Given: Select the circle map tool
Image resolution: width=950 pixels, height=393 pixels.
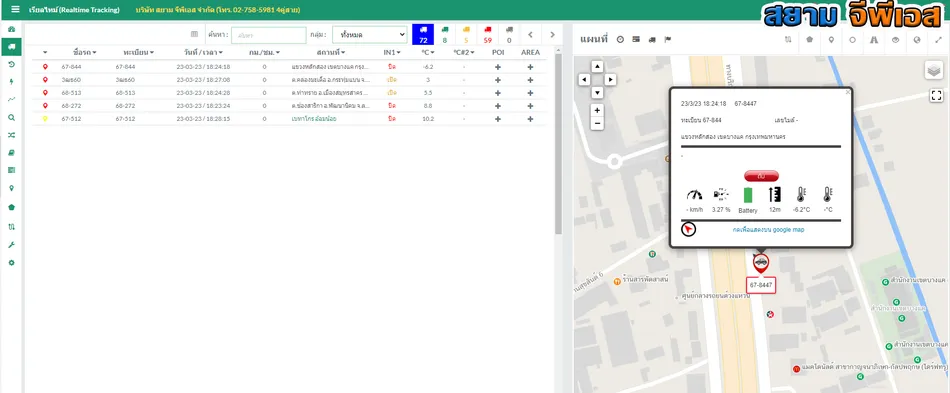Looking at the screenshot, I should pyautogui.click(x=852, y=39).
